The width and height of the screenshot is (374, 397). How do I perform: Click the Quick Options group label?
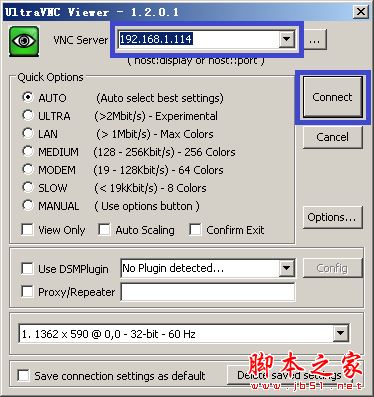(x=50, y=77)
